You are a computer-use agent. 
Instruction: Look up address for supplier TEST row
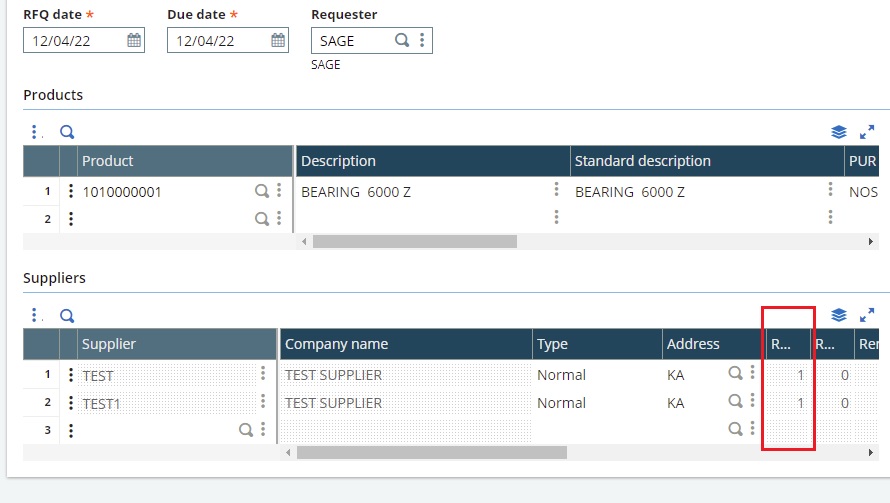tap(735, 373)
